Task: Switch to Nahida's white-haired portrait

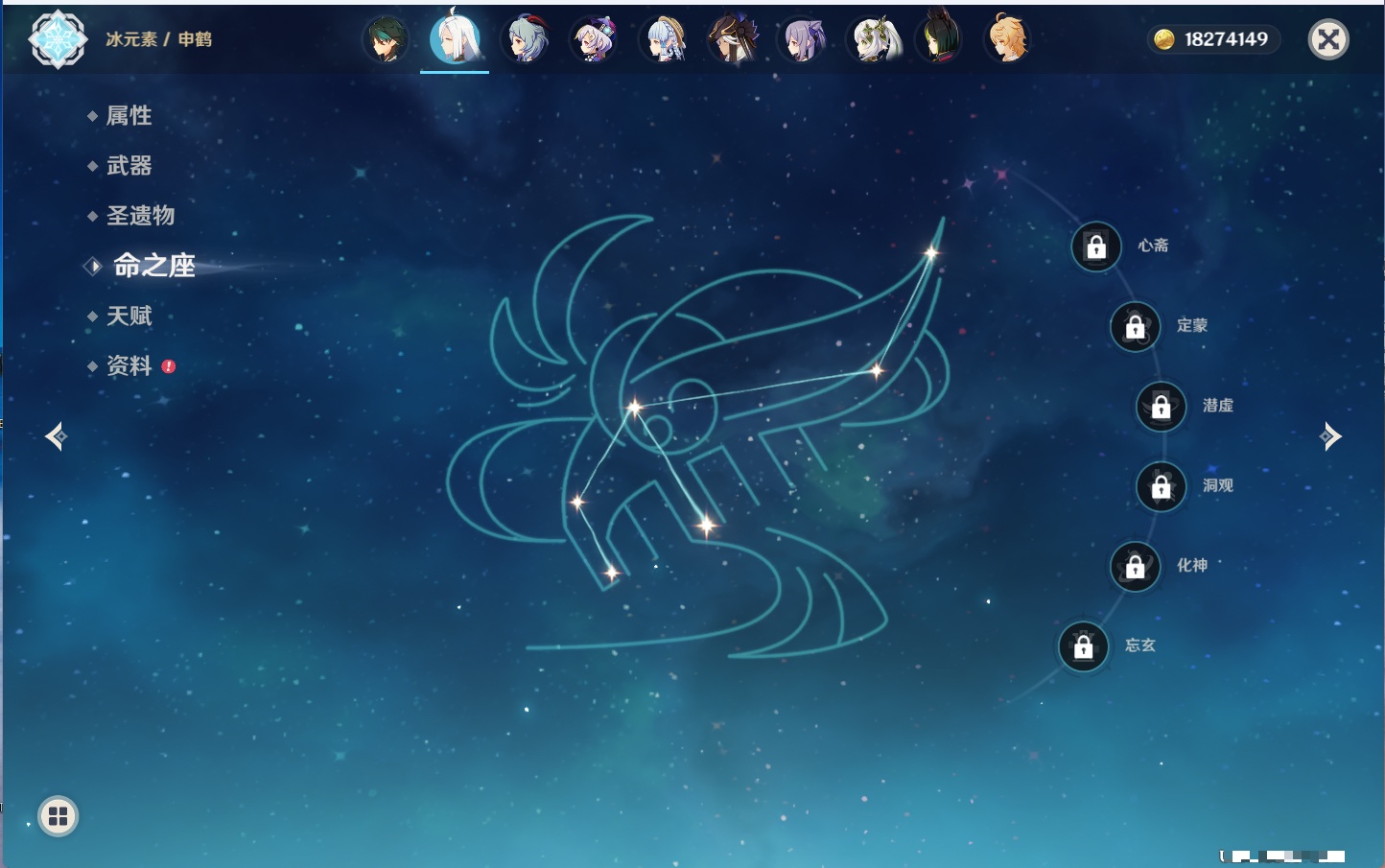Action: tap(872, 39)
